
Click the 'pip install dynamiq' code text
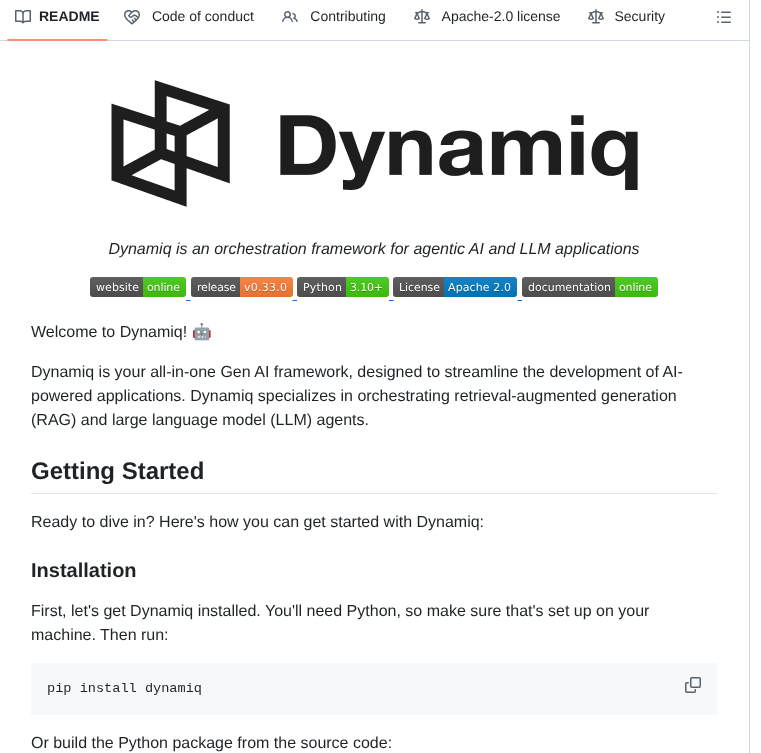tap(124, 688)
